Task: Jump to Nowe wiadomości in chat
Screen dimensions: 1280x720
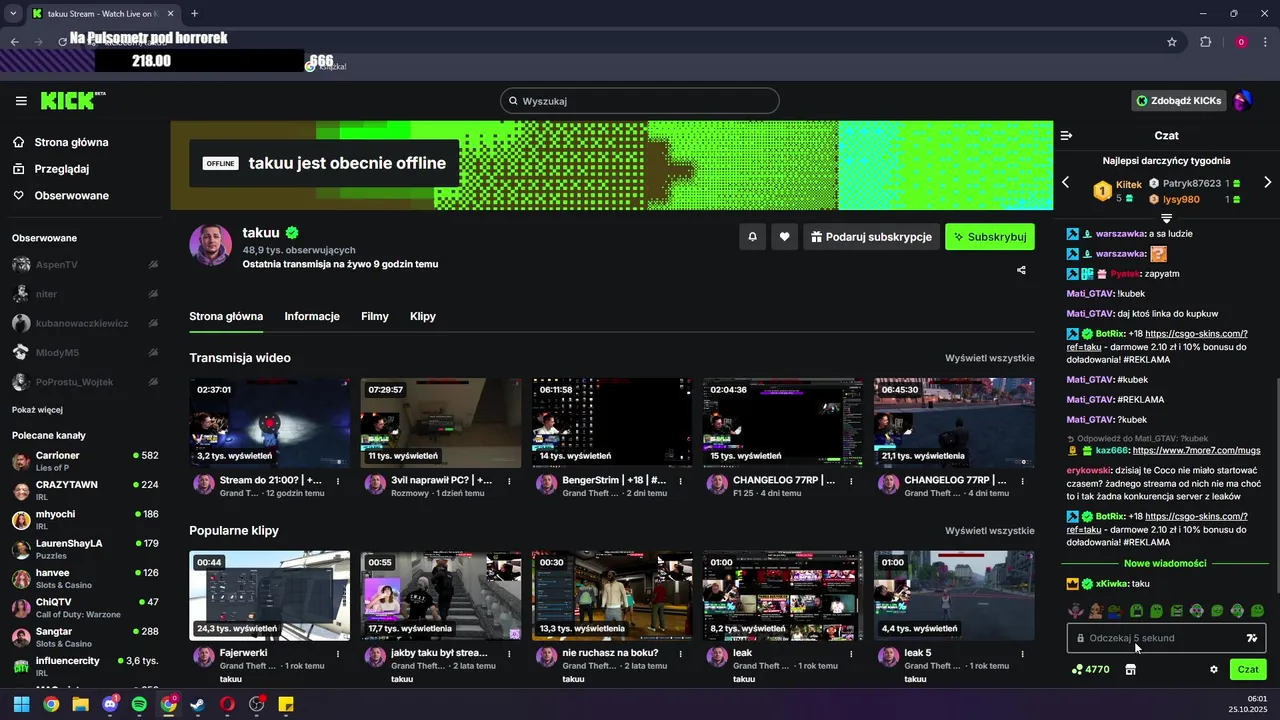Action: [x=1165, y=563]
